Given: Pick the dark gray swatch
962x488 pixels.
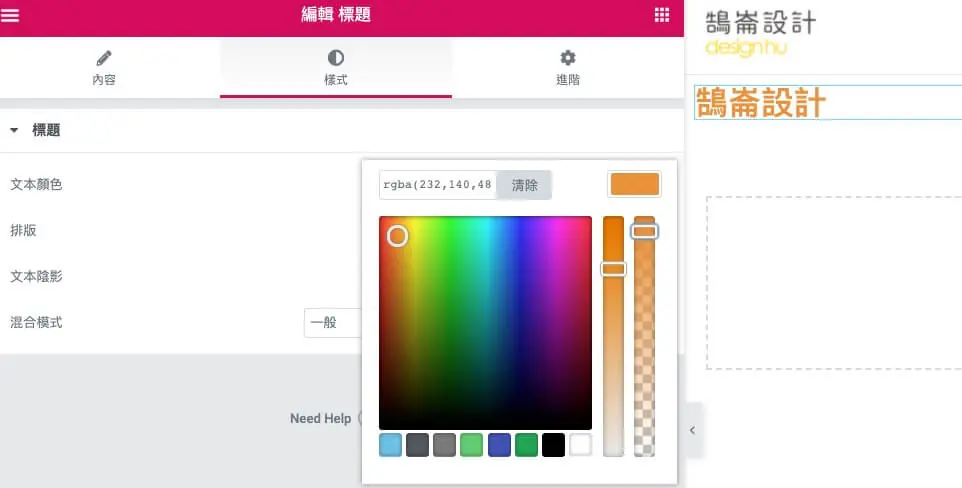Looking at the screenshot, I should tap(417, 445).
